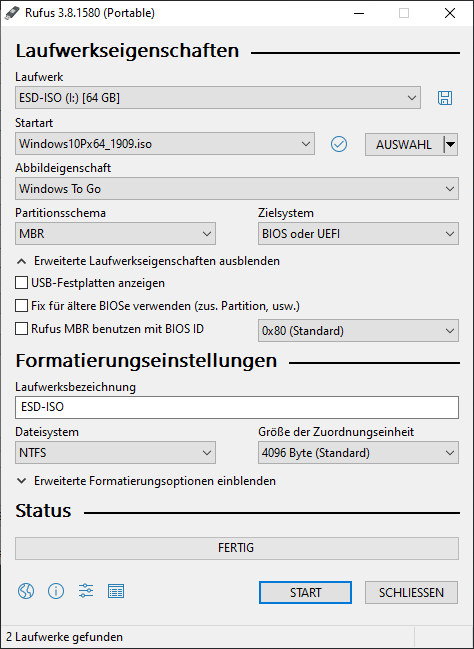The width and height of the screenshot is (474, 649).
Task: Show the log window icon
Action: (x=116, y=591)
